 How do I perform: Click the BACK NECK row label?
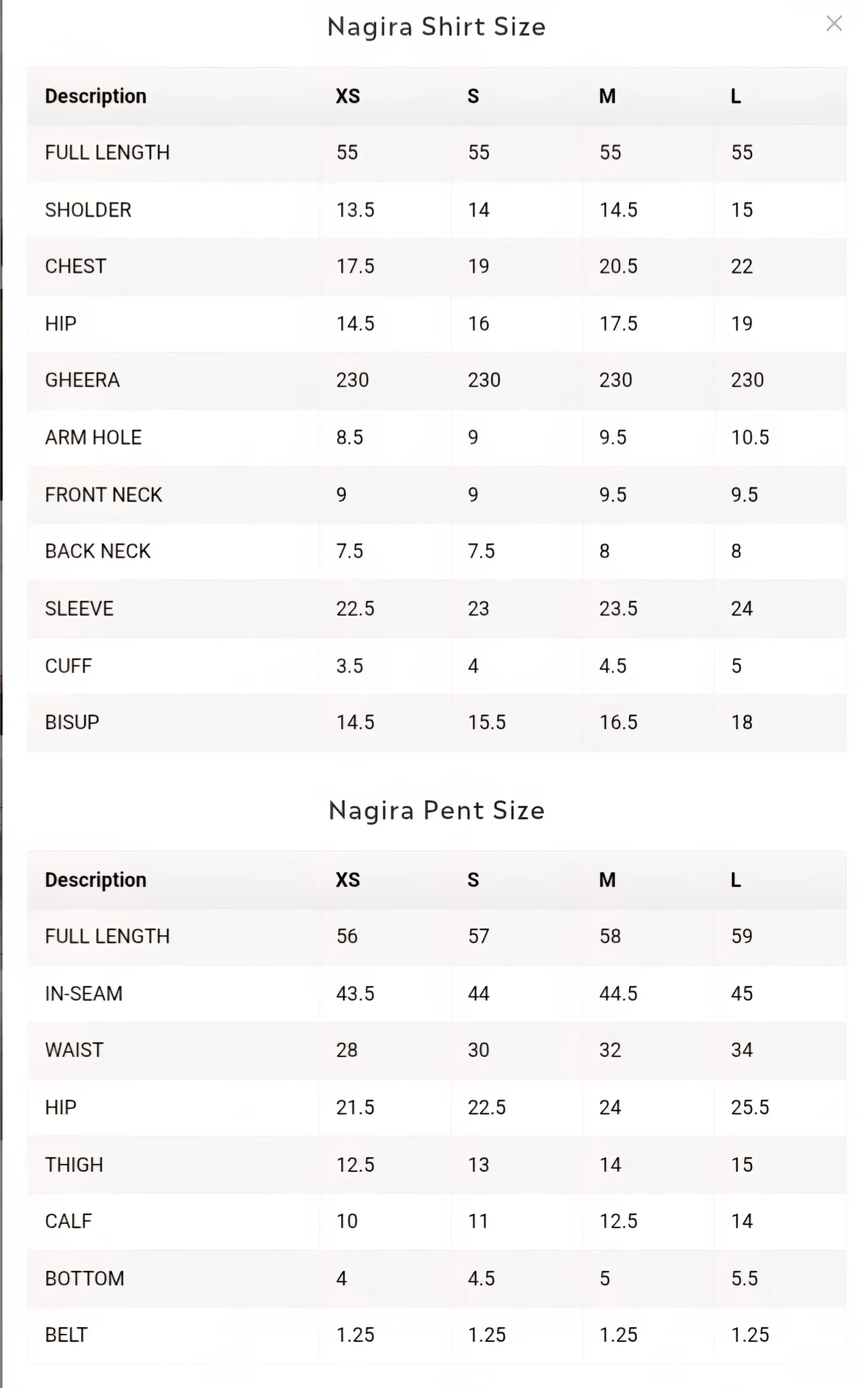(98, 551)
